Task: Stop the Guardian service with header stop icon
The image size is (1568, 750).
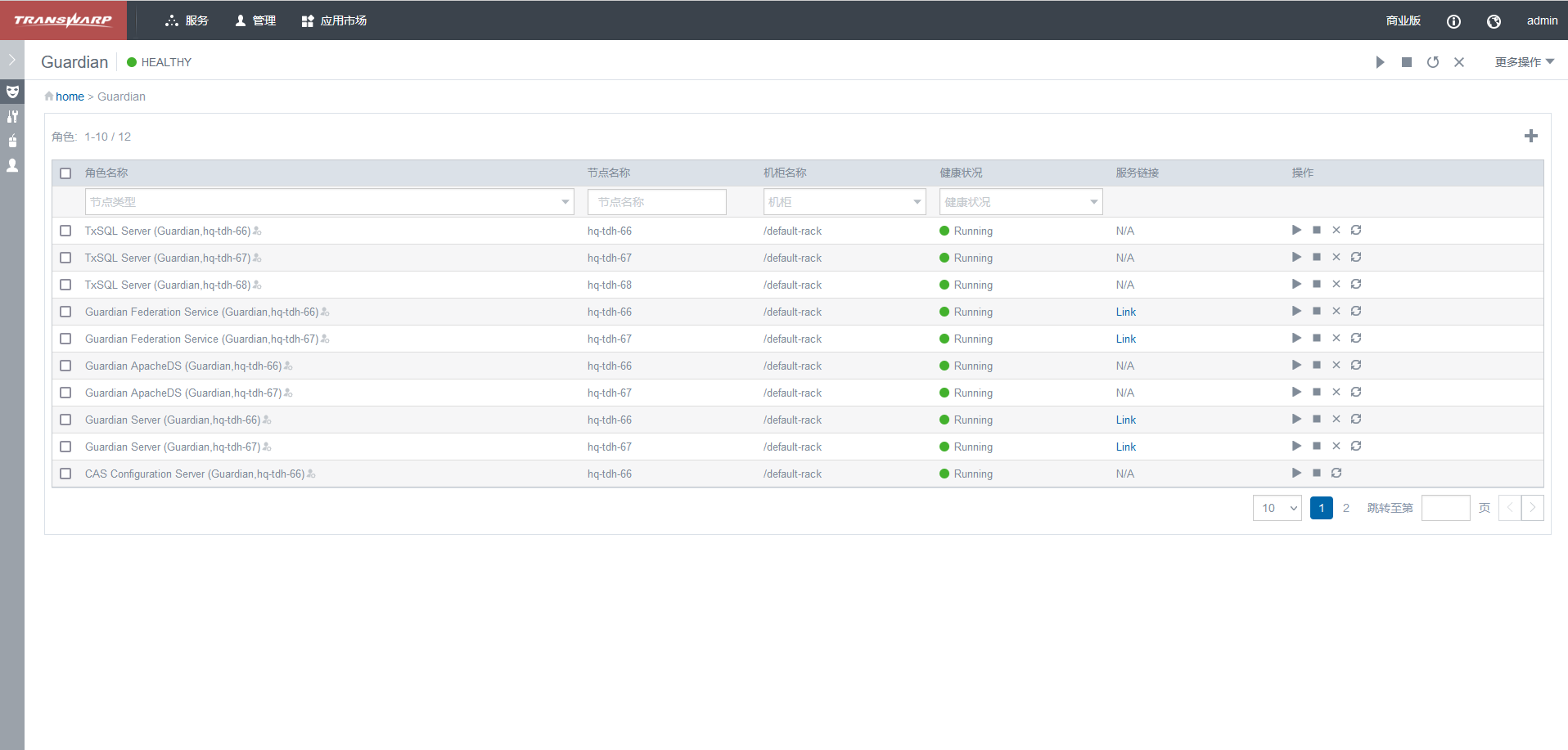Action: click(x=1406, y=62)
